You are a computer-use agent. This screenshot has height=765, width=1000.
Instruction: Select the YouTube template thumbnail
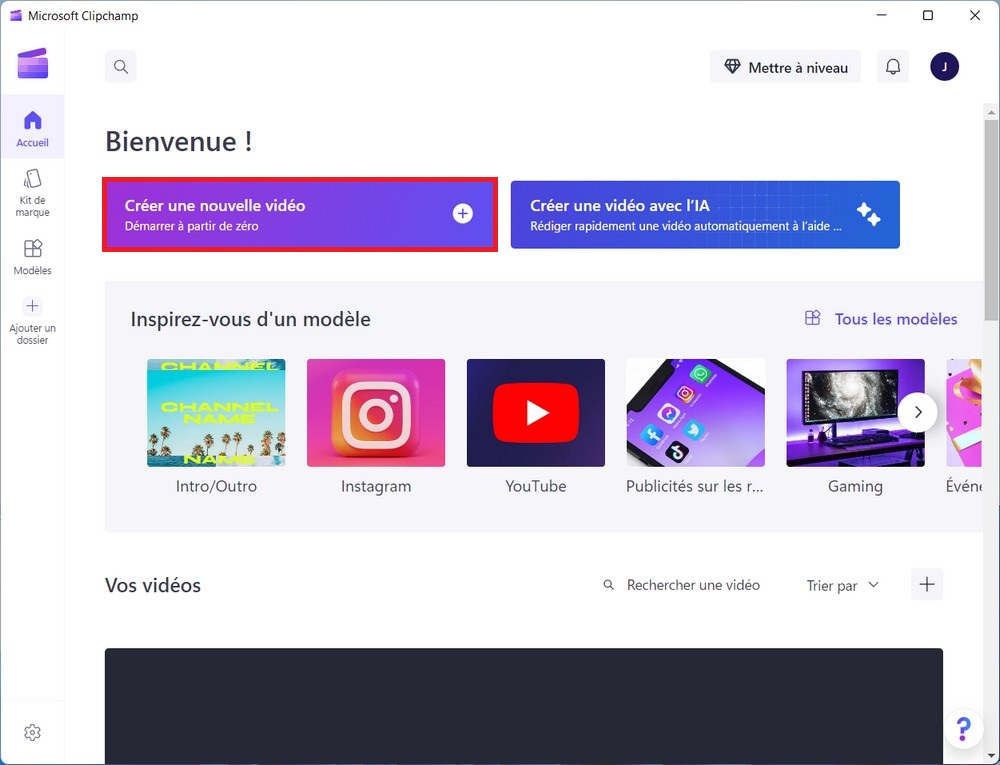[x=536, y=412]
